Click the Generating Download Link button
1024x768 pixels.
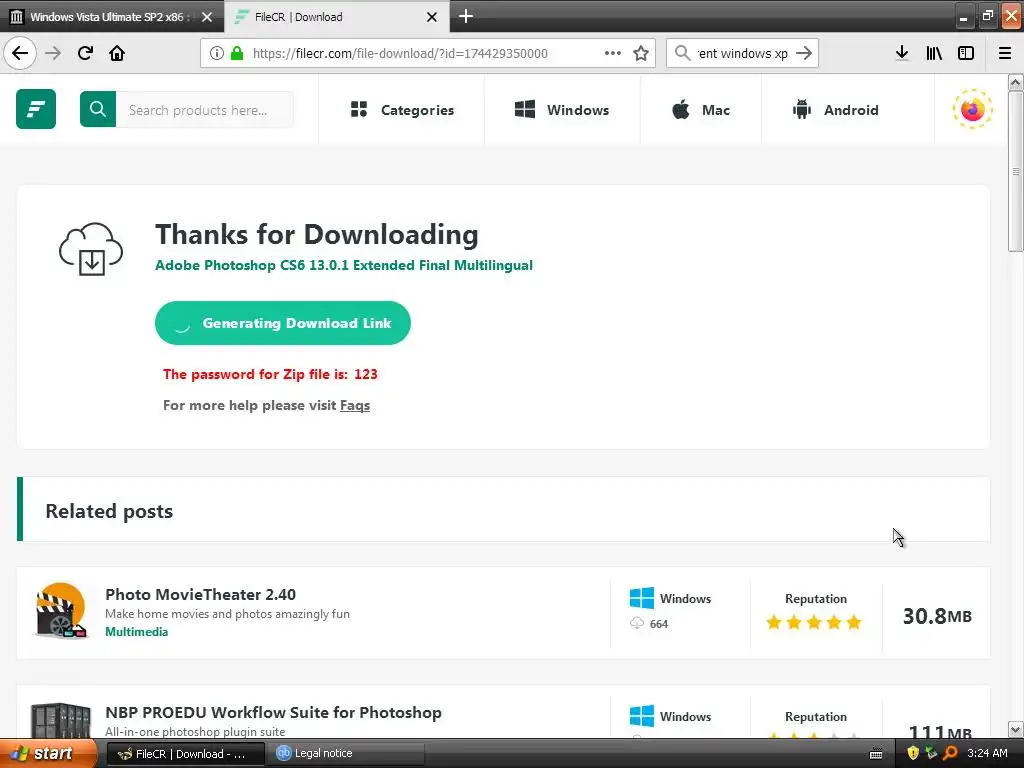(283, 323)
